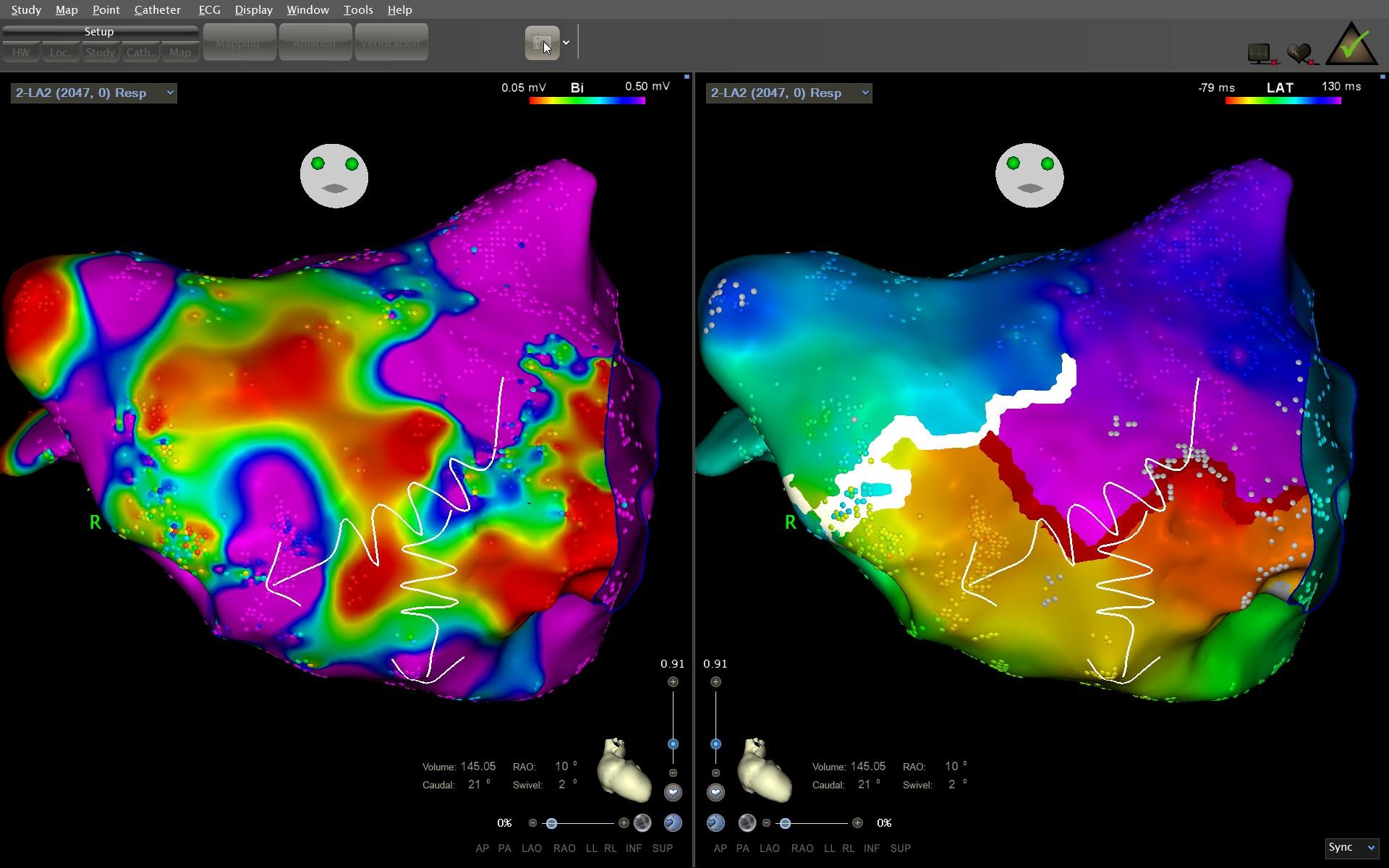The width and height of the screenshot is (1389, 868).
Task: Click the head orientation icon in left map
Action: (334, 176)
